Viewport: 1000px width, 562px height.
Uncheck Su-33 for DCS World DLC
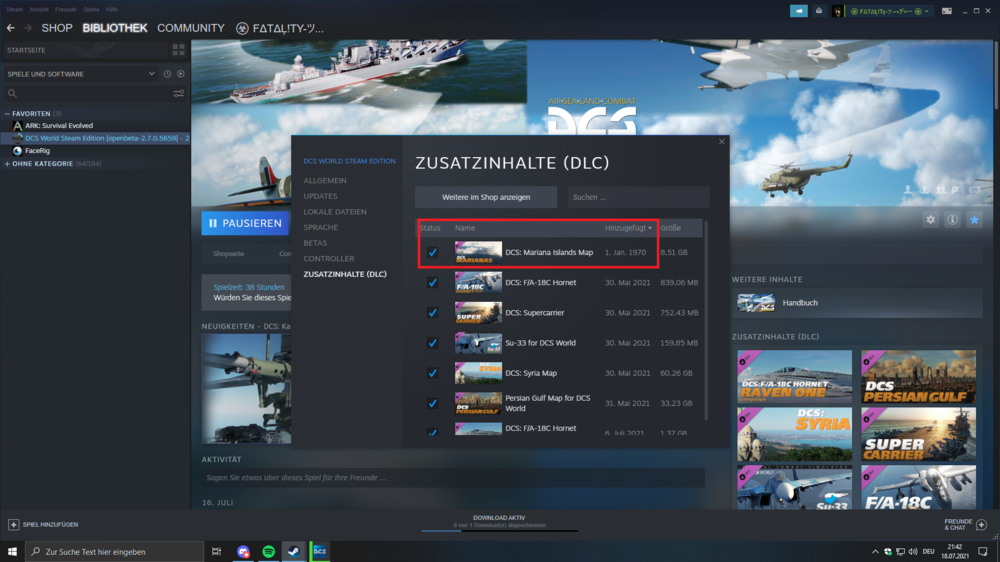(432, 343)
